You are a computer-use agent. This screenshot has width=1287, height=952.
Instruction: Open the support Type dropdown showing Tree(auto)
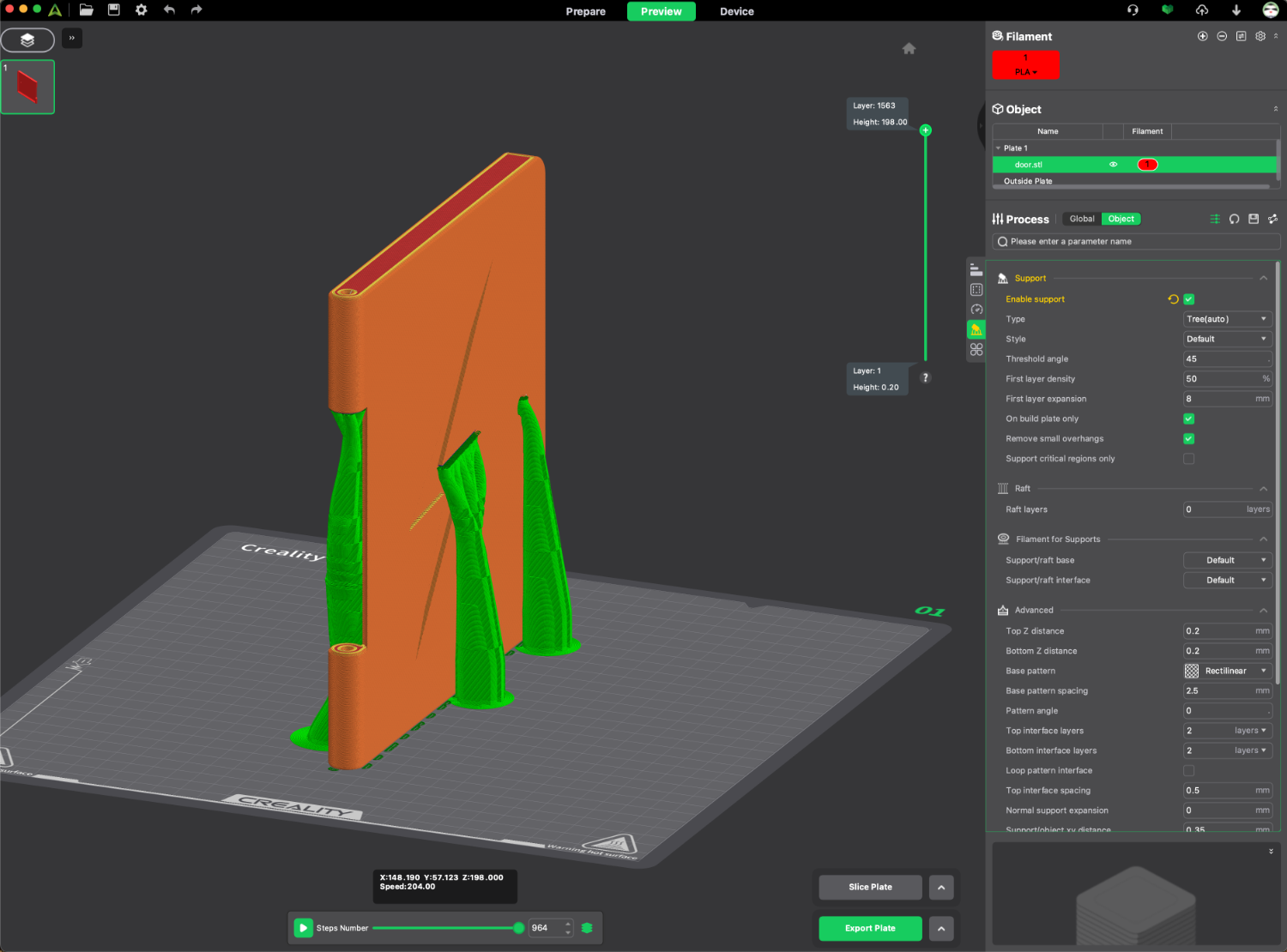(x=1227, y=319)
